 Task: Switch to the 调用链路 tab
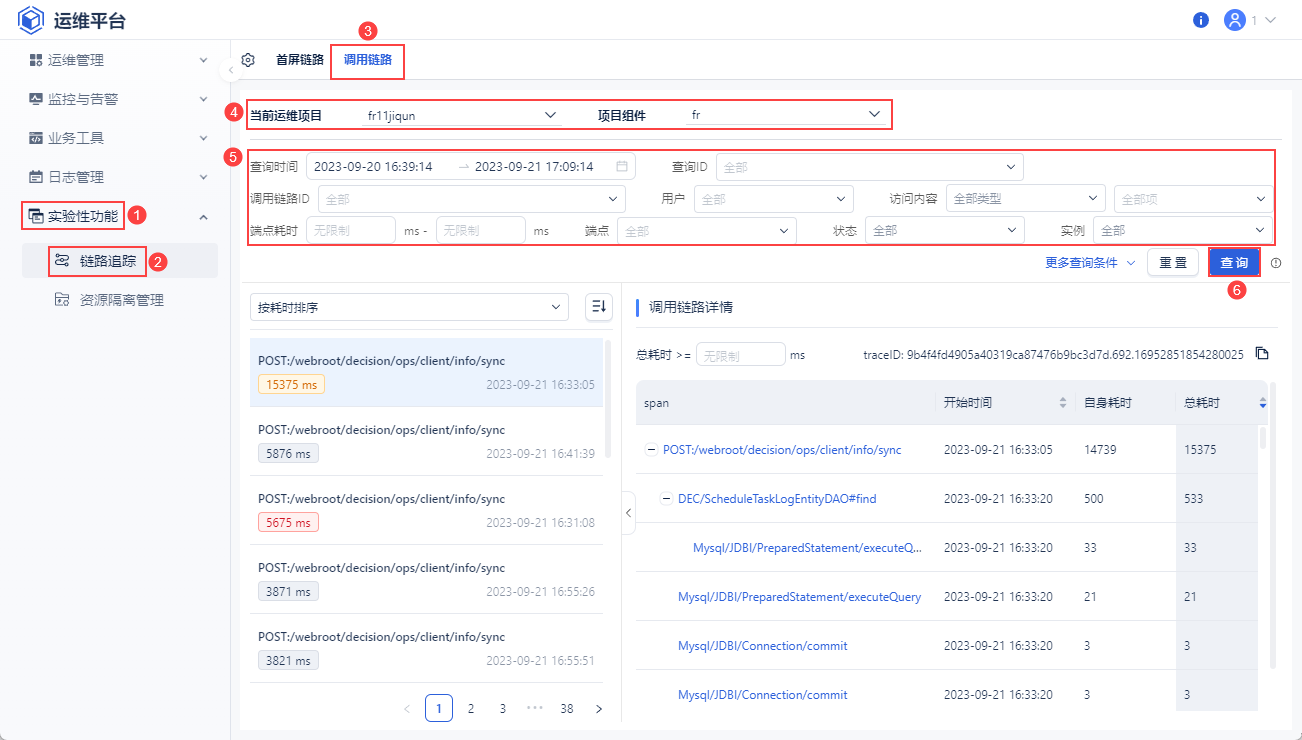(368, 60)
